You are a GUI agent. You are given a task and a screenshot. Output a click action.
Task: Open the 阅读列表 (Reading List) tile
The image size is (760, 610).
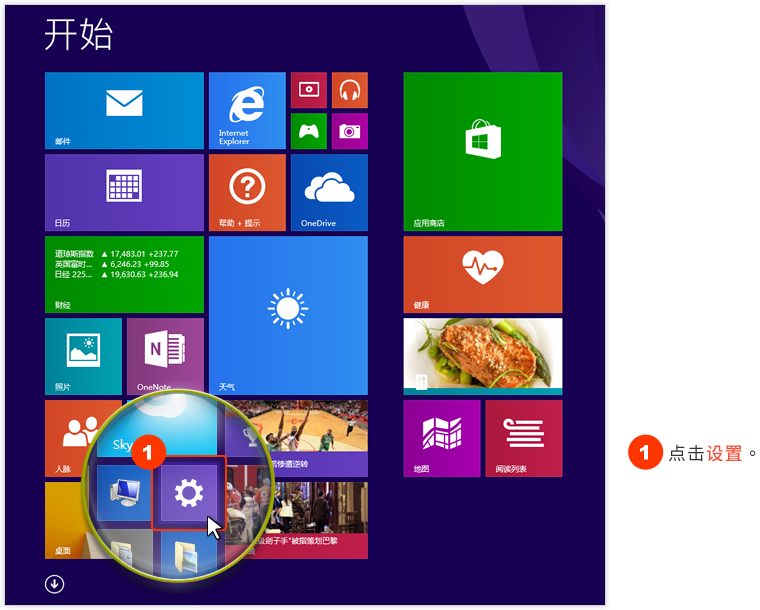point(523,438)
